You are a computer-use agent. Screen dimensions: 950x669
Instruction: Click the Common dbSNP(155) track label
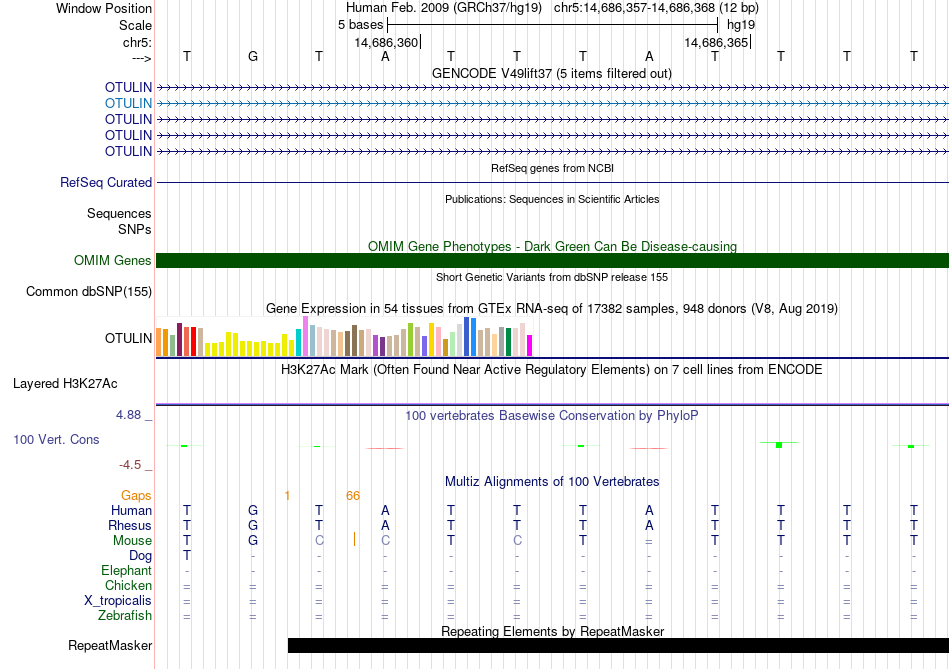point(89,291)
